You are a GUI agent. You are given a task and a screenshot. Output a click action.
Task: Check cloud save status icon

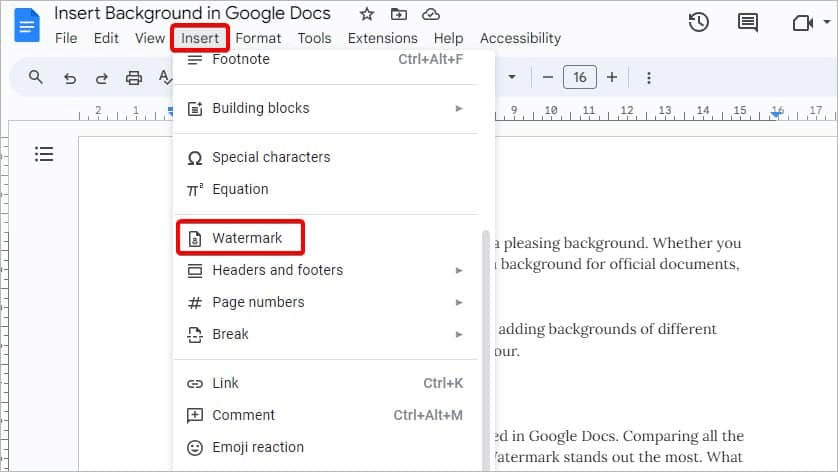click(x=431, y=14)
